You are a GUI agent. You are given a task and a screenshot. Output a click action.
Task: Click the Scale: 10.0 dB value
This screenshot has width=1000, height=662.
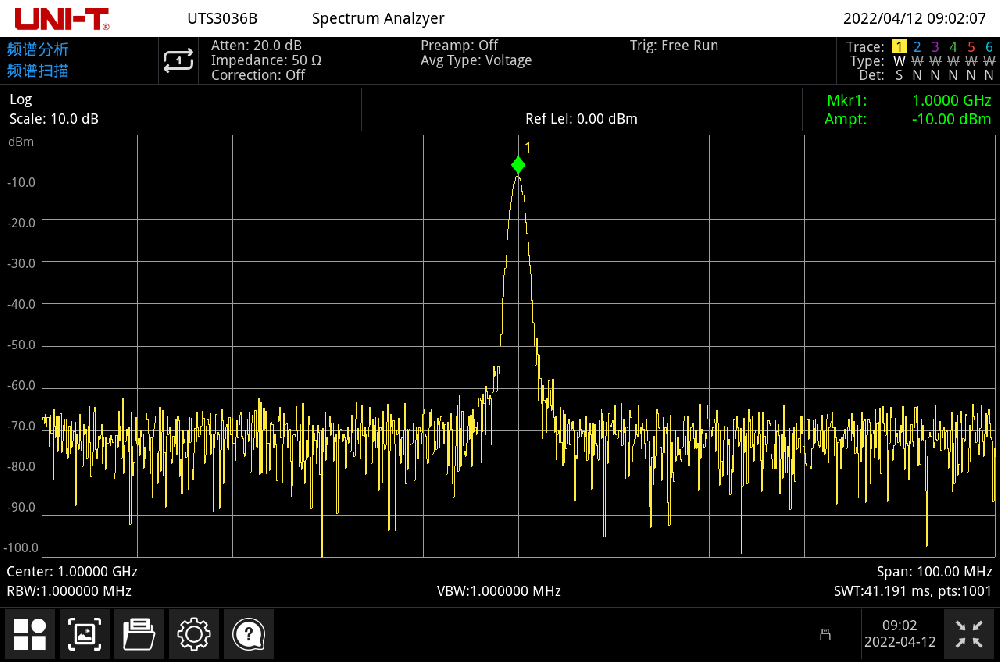pos(54,119)
